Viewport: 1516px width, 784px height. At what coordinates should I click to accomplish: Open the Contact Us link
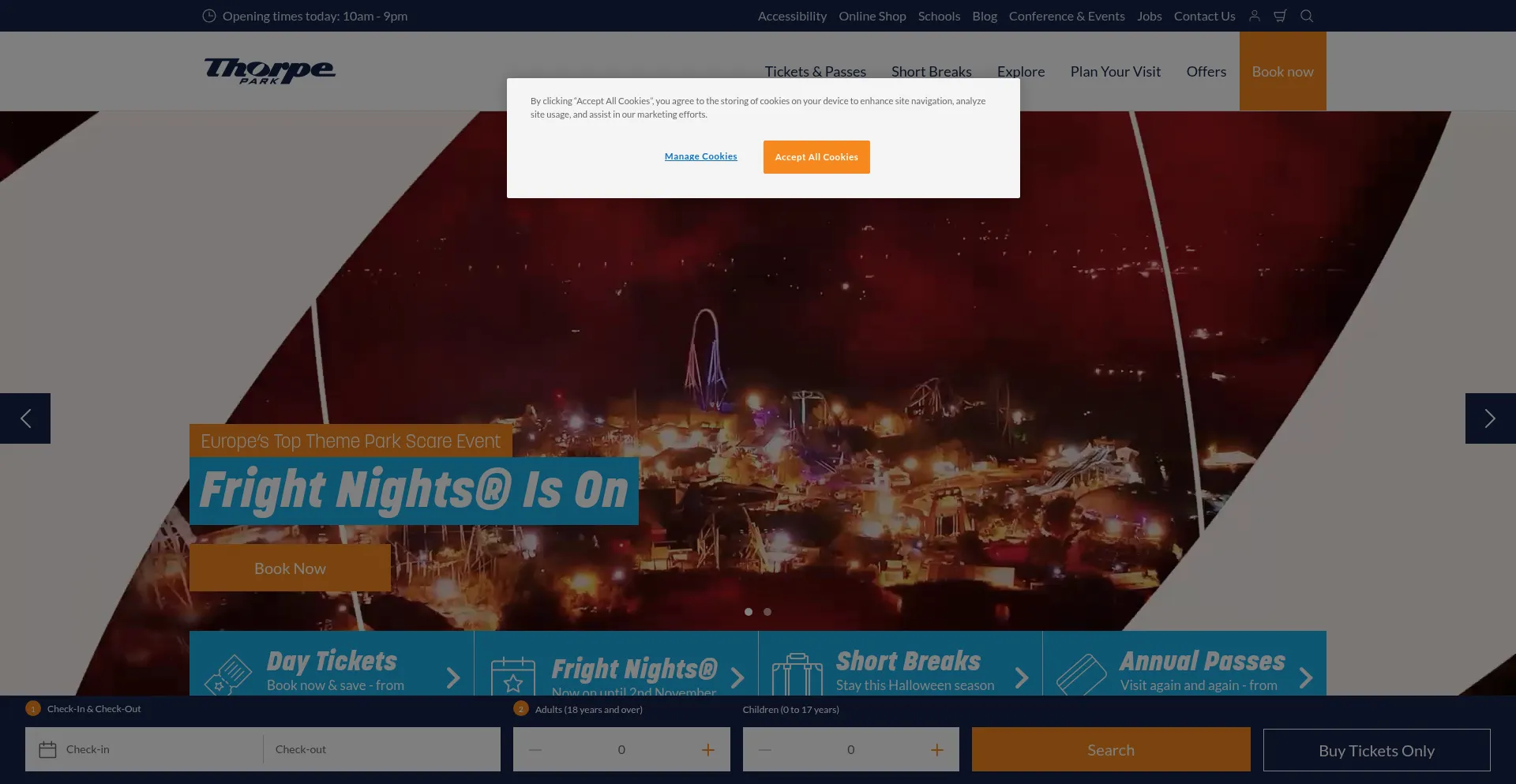coord(1205,16)
